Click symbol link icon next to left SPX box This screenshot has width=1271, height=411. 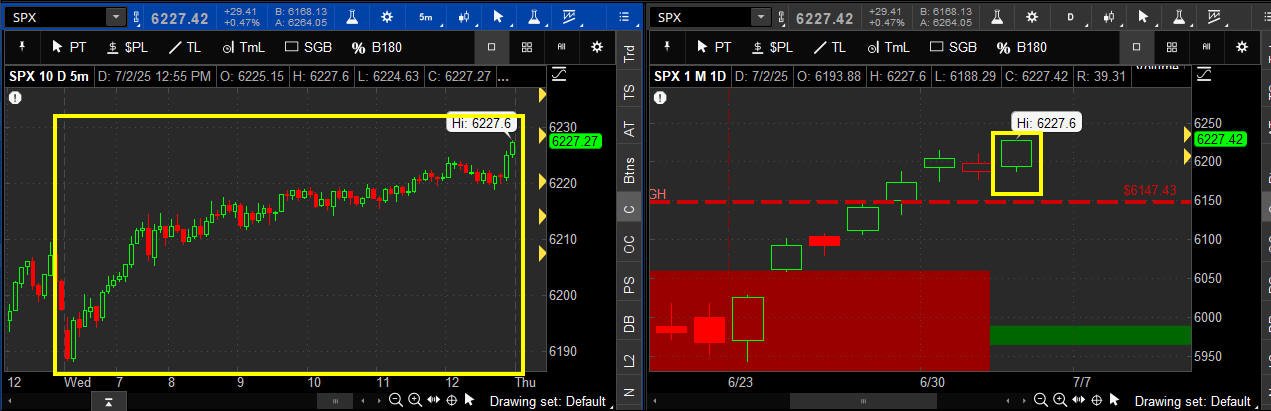[x=136, y=17]
